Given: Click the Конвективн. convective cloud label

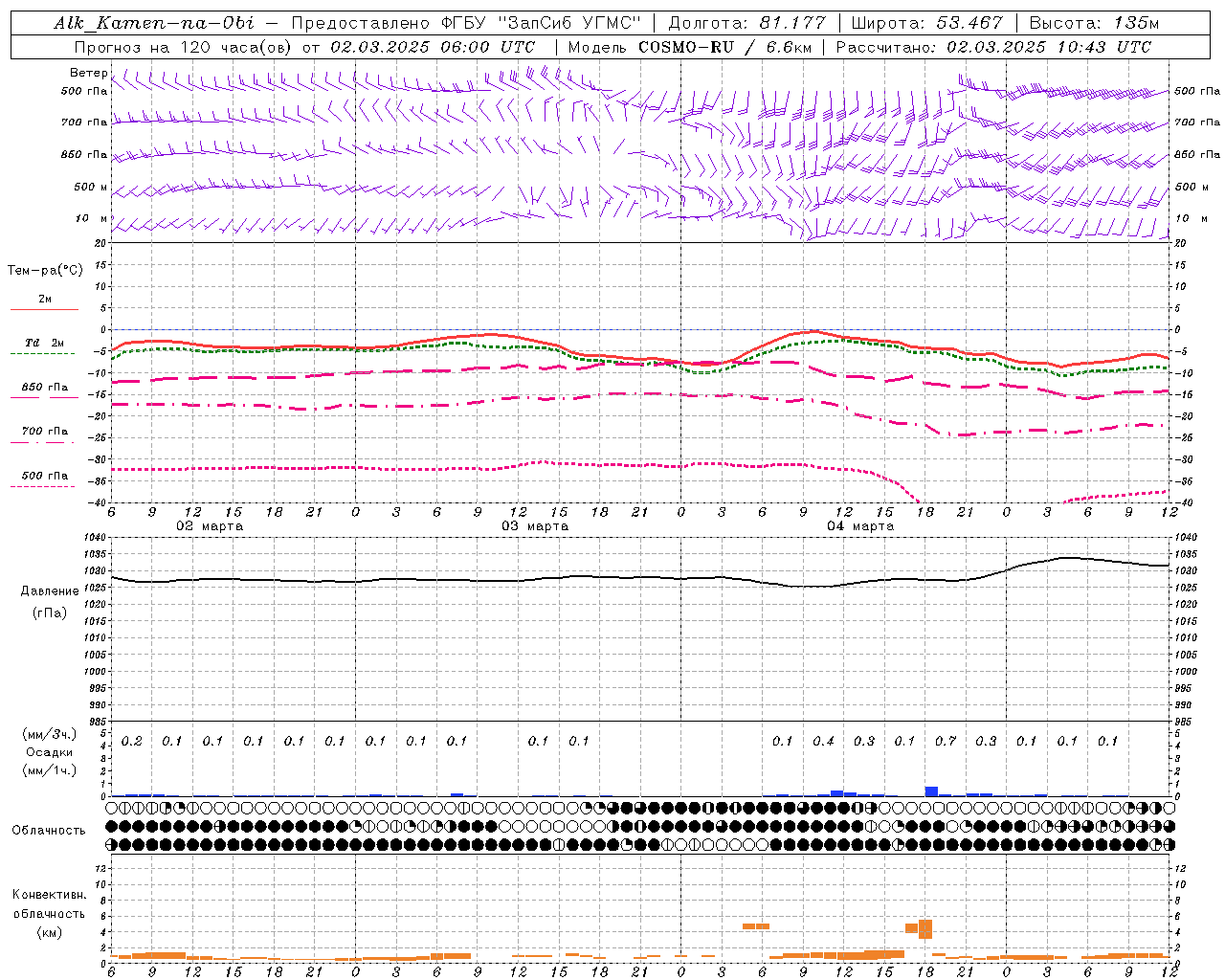Looking at the screenshot, I should pyautogui.click(x=49, y=895).
